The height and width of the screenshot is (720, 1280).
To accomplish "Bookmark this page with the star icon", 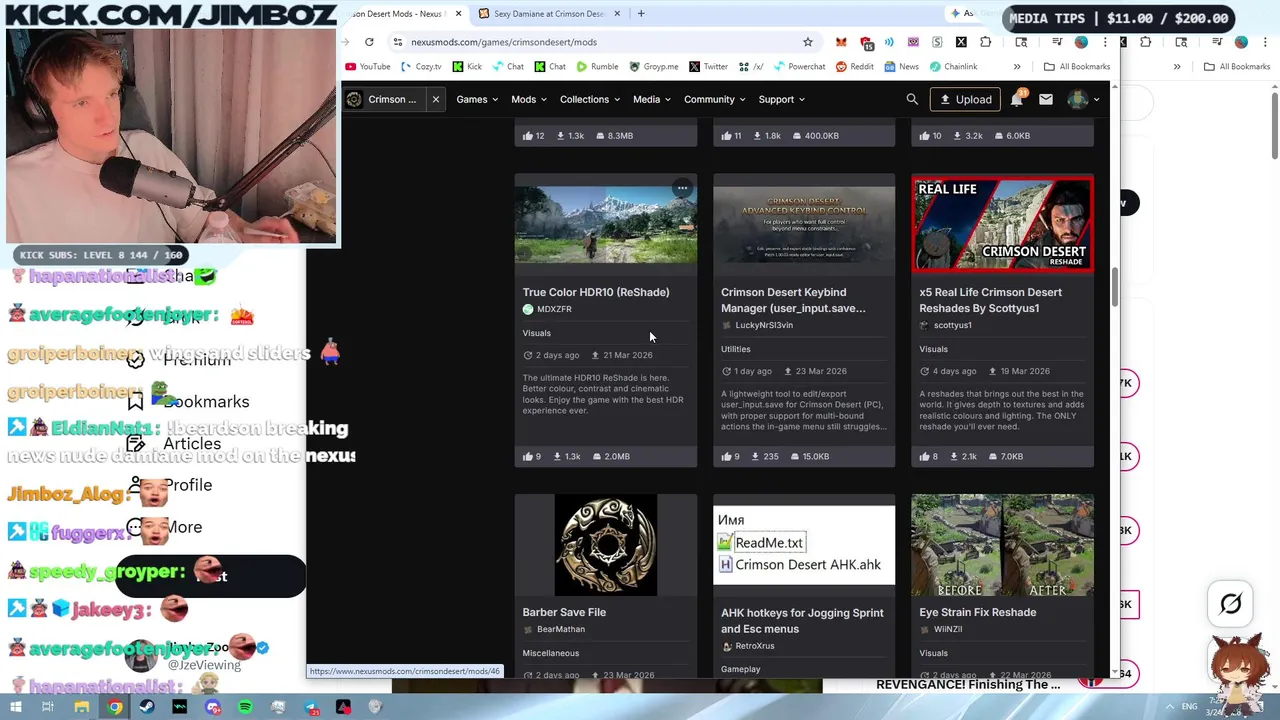I will coord(808,42).
